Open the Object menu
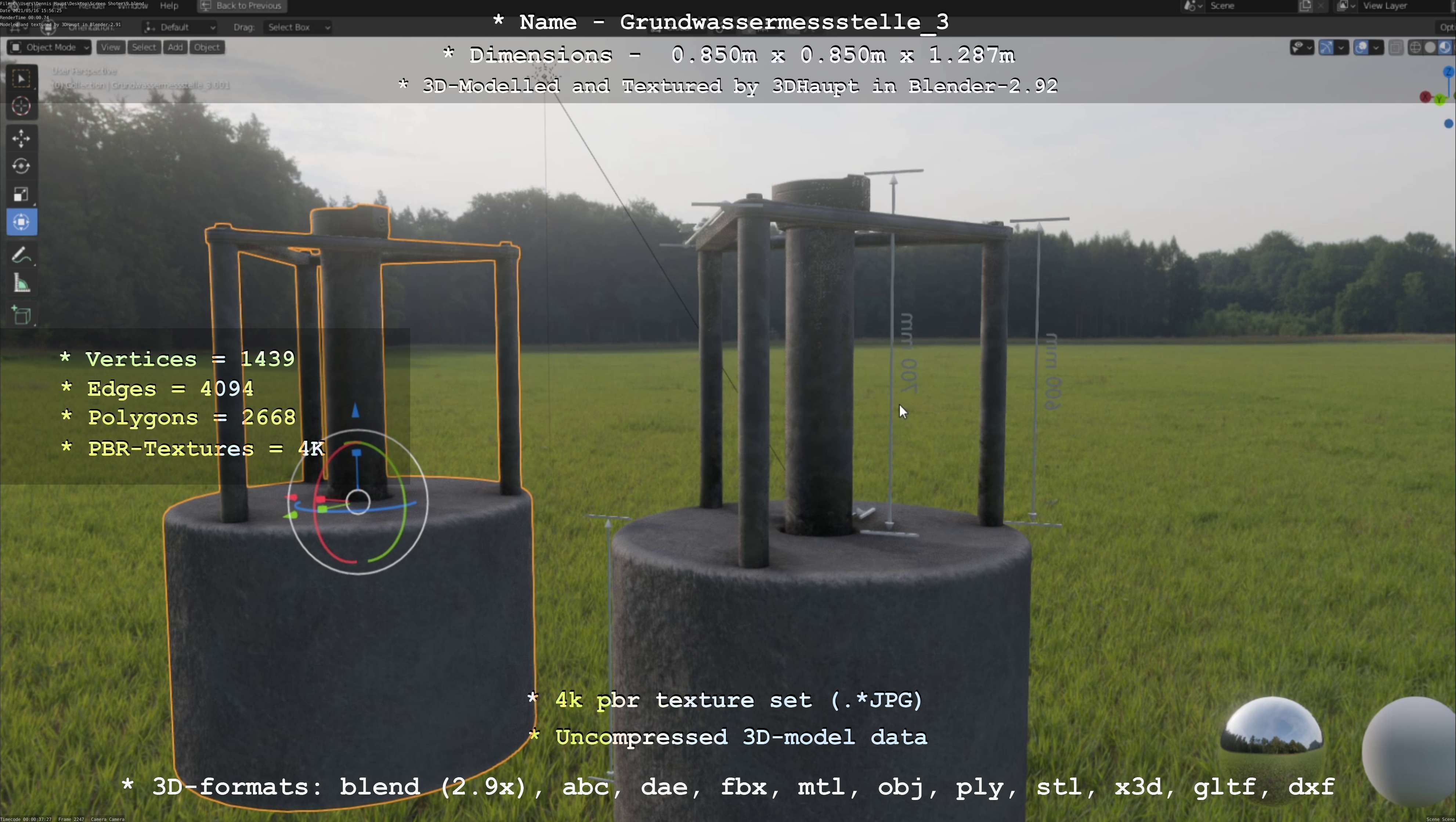Screen dimensions: 1456x822 206,47
